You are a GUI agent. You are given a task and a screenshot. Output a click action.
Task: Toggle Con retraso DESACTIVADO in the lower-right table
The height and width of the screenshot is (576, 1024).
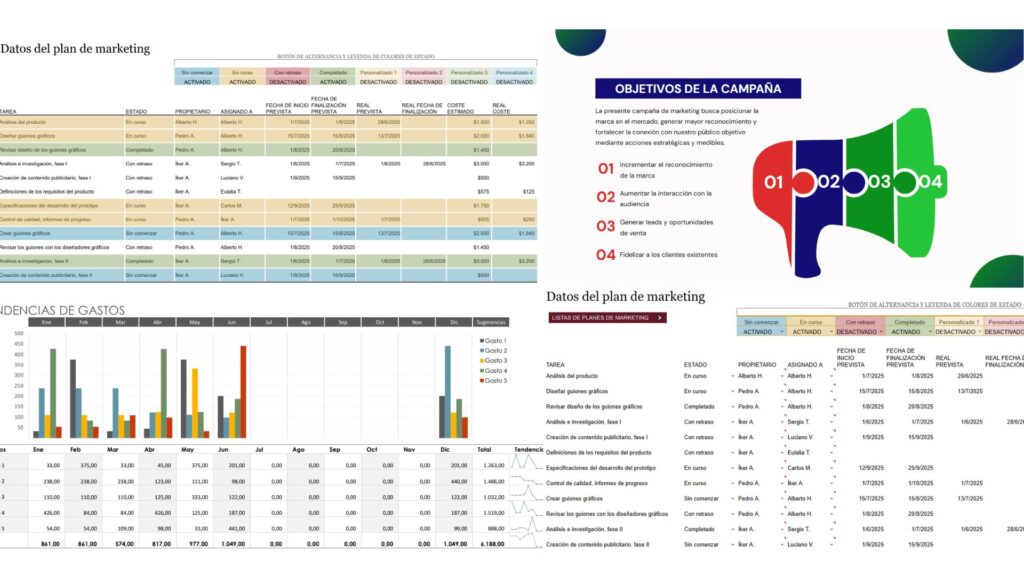tap(858, 331)
